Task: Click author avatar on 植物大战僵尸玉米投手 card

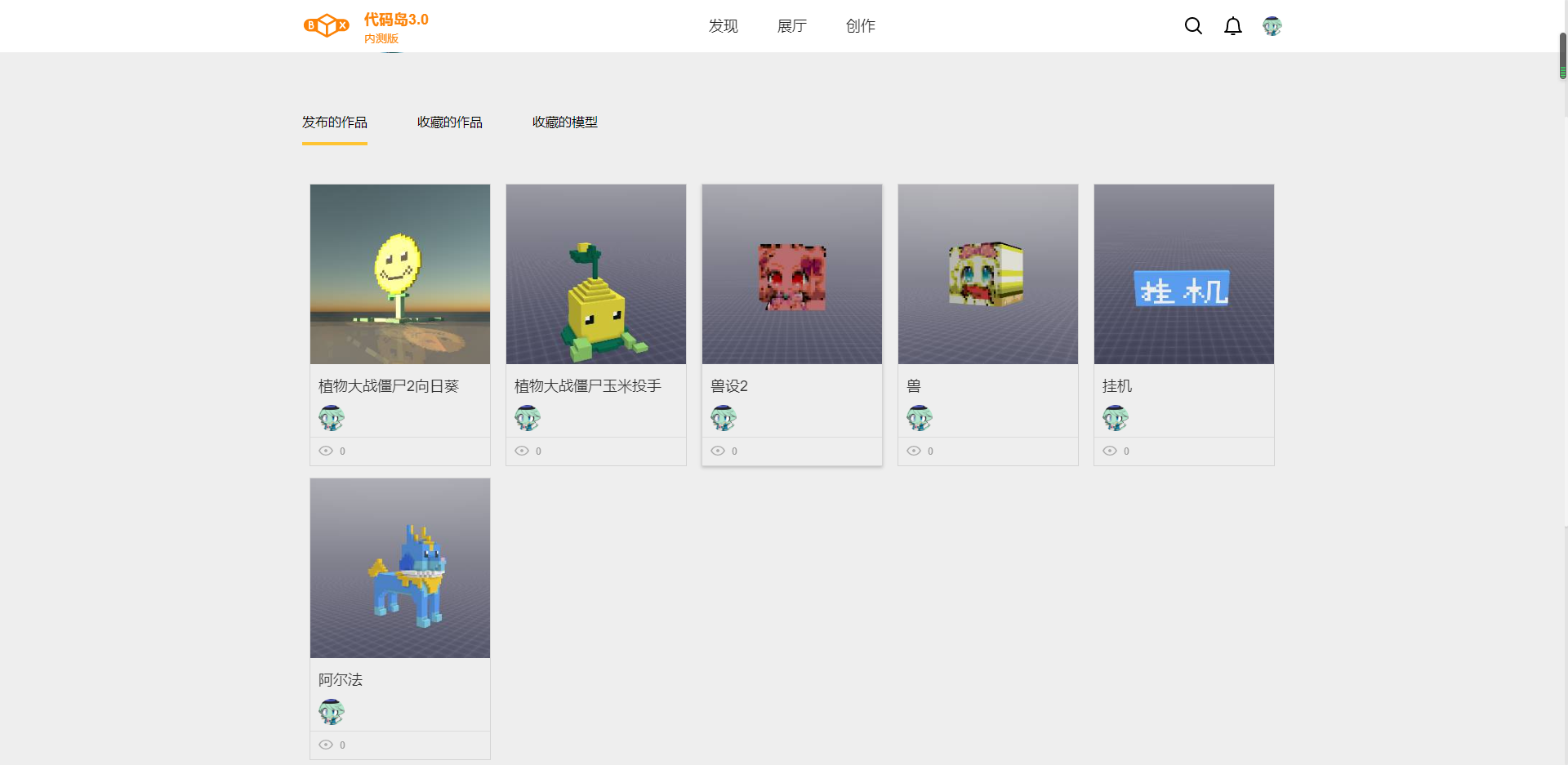Action: [528, 418]
